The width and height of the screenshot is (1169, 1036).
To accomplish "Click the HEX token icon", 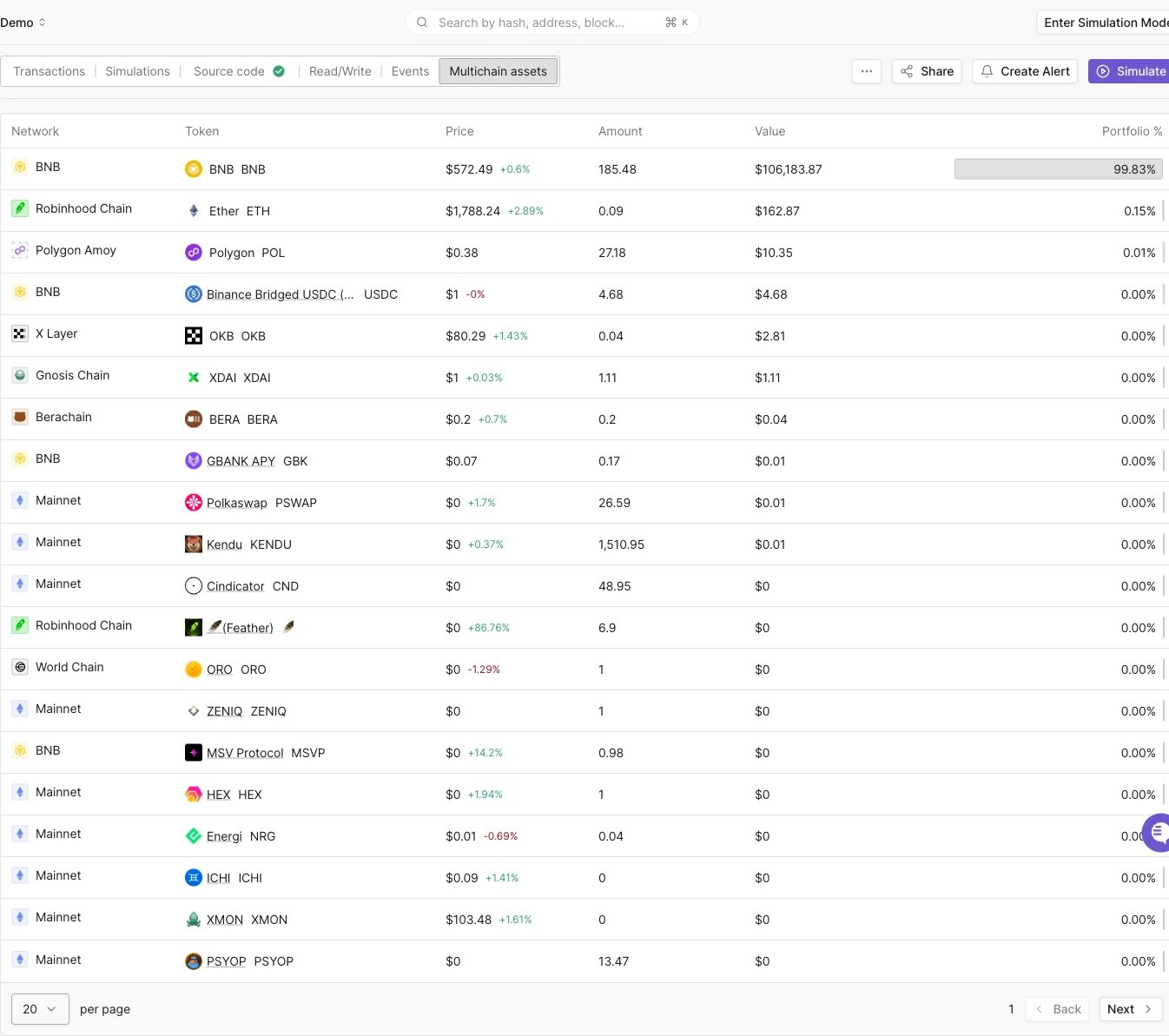I will click(x=194, y=795).
